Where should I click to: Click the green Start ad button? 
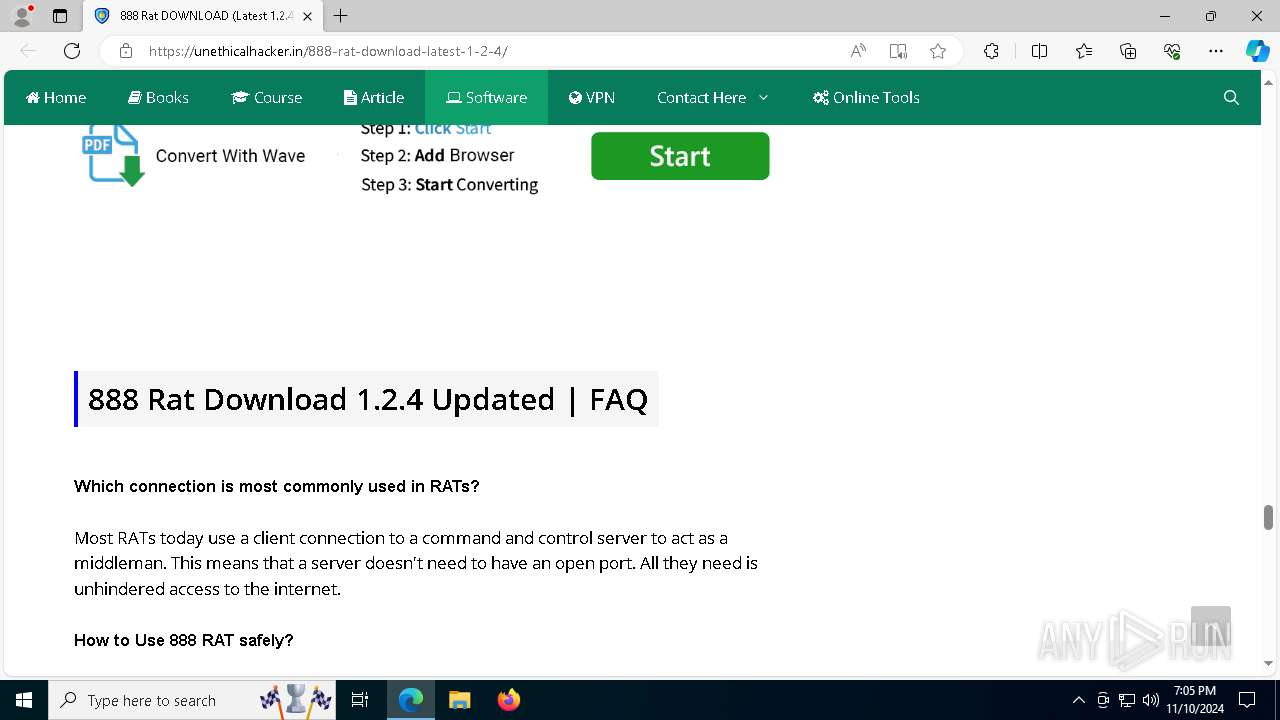(680, 156)
